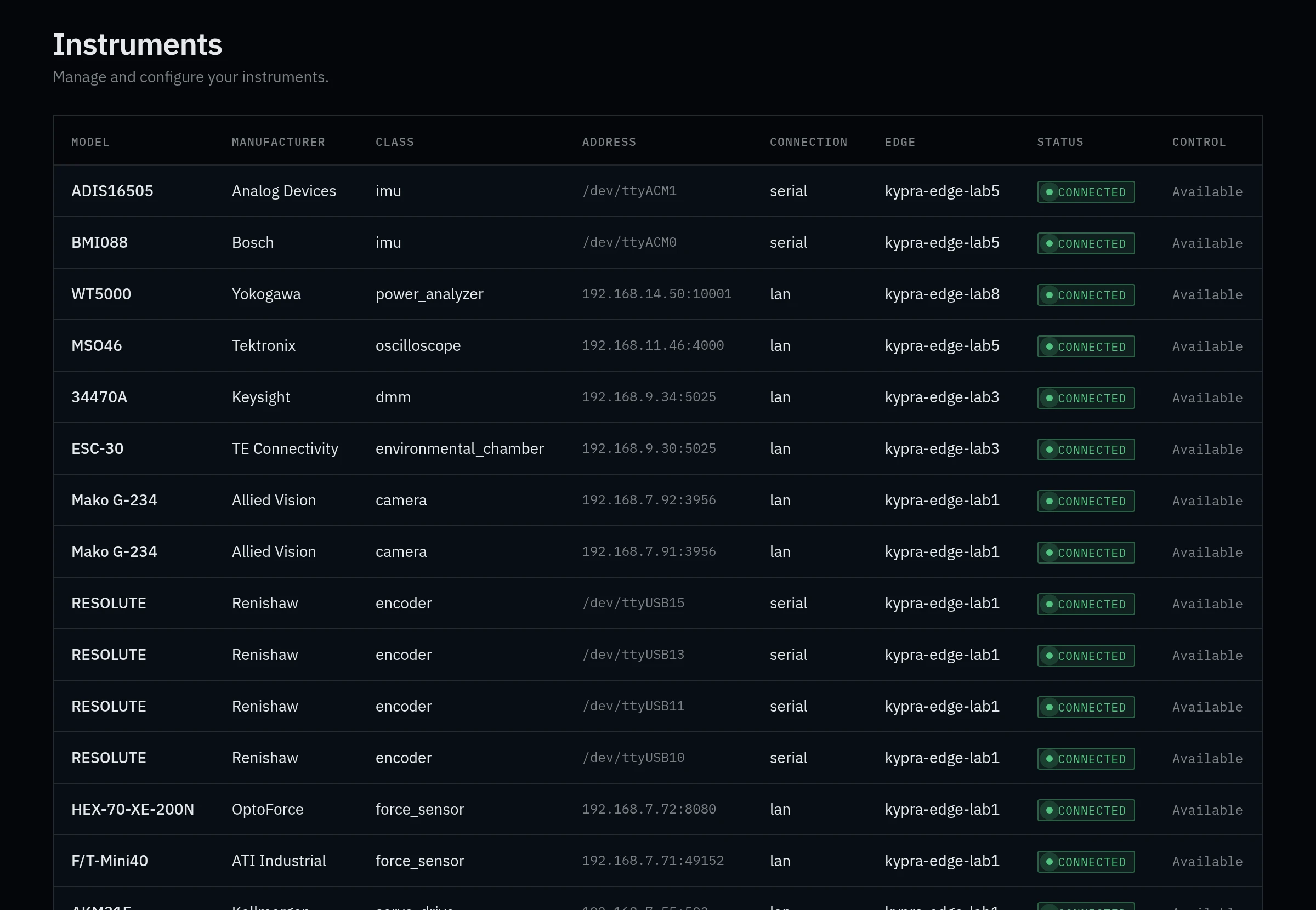Click the 192.168.9.34:5025 address
The image size is (1316, 910).
pyautogui.click(x=648, y=397)
